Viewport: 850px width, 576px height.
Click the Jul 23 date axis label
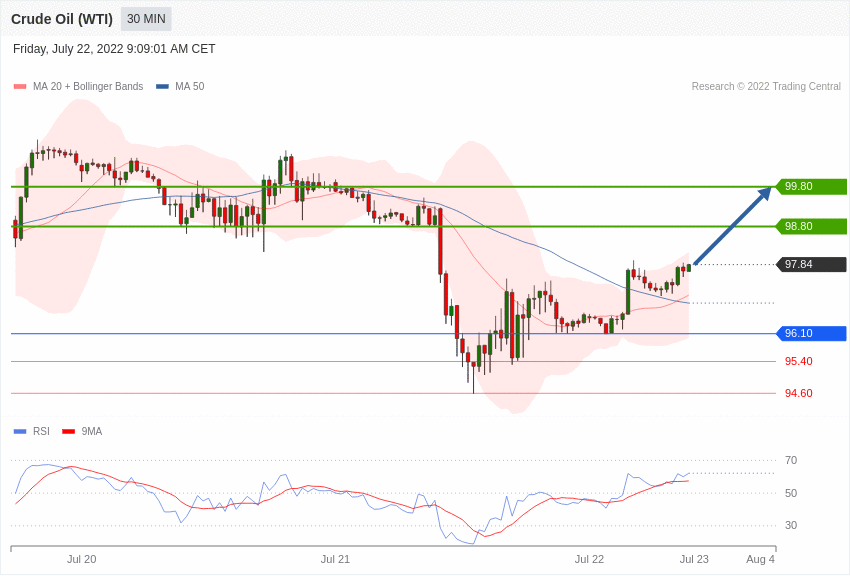[x=694, y=559]
